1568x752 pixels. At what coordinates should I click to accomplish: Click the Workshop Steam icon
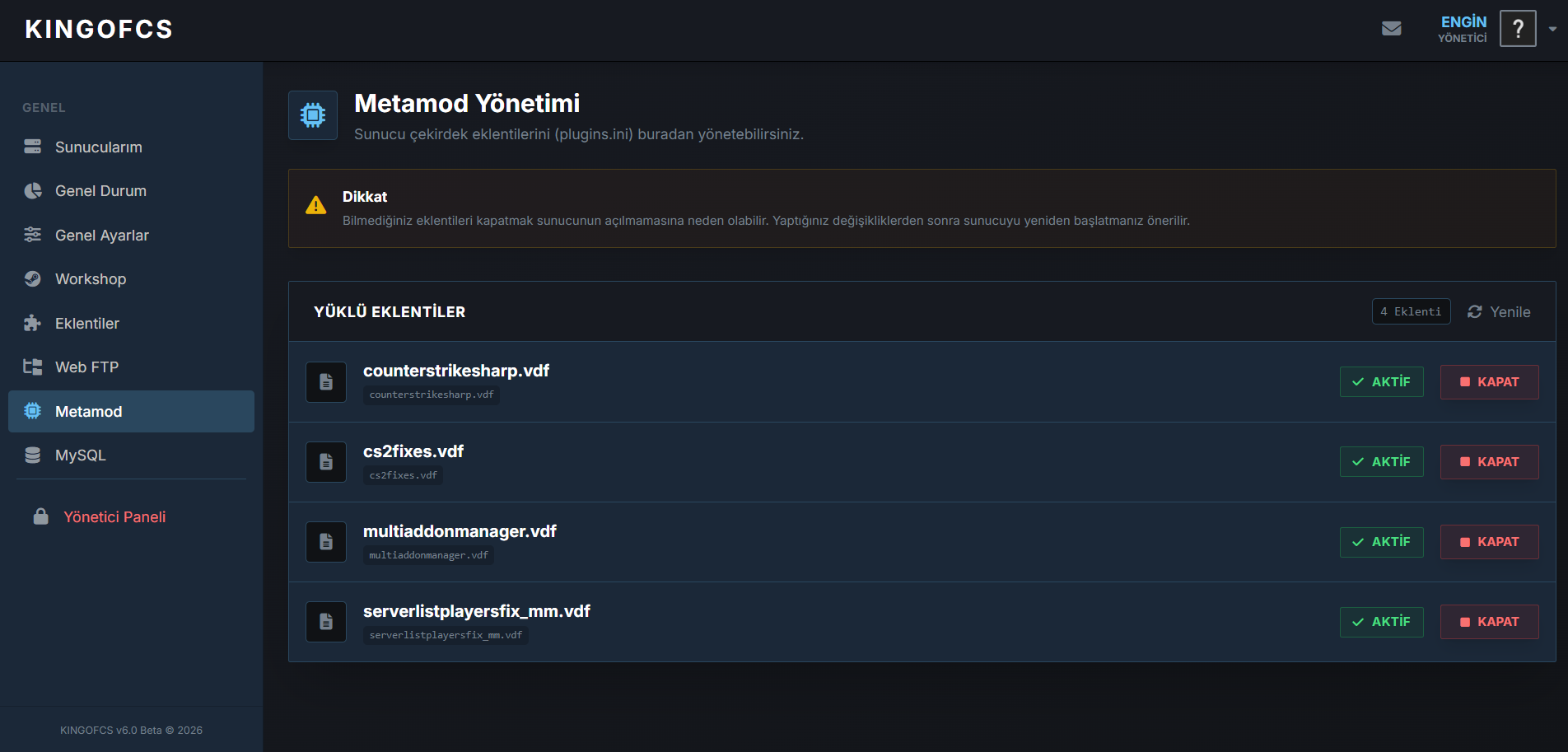pyautogui.click(x=33, y=279)
